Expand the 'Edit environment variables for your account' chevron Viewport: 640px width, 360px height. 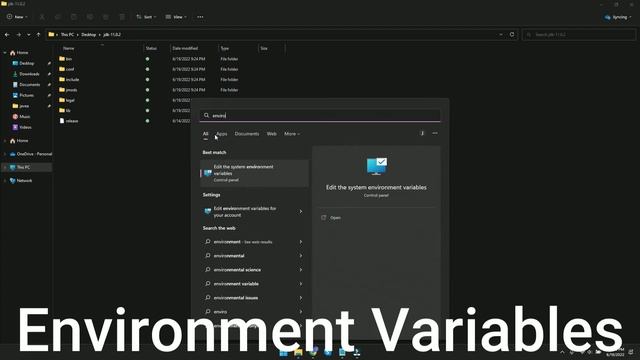click(301, 211)
